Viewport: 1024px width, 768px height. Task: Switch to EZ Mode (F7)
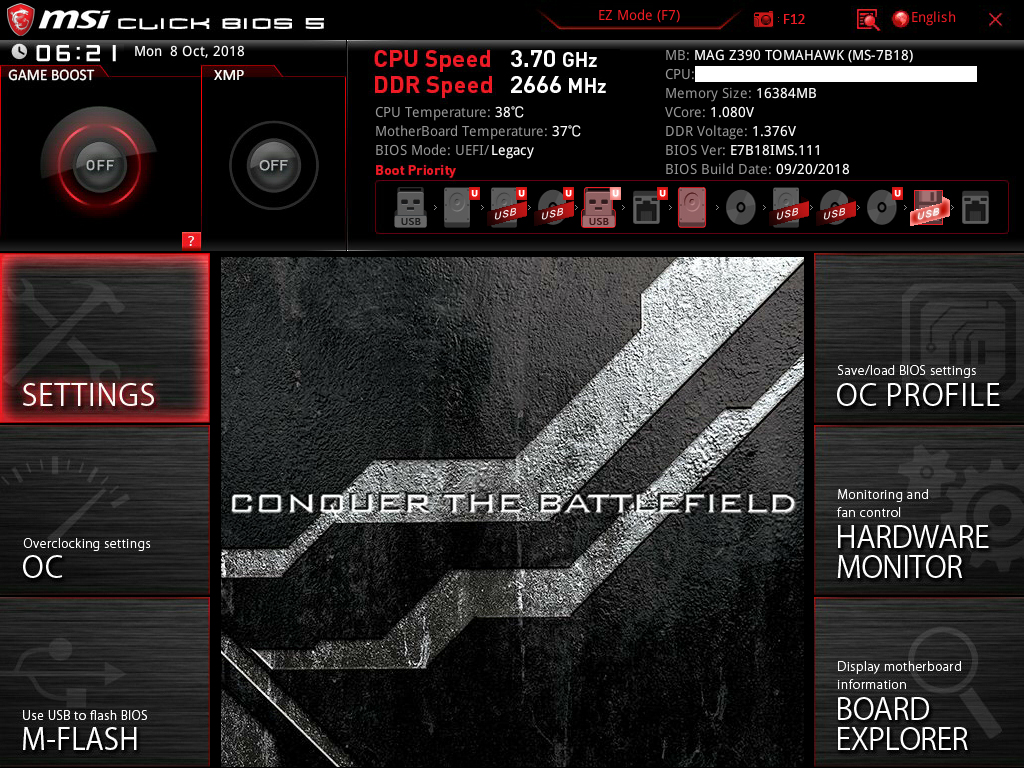tap(639, 16)
